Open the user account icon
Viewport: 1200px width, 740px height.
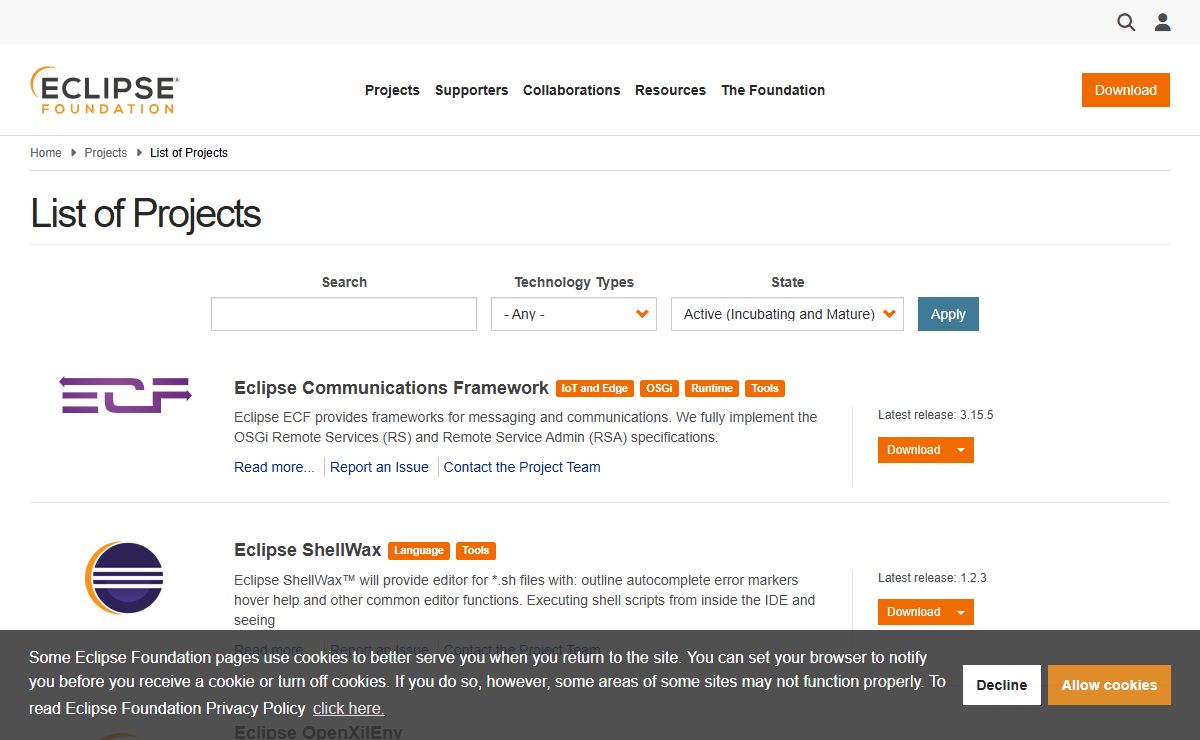(1162, 22)
